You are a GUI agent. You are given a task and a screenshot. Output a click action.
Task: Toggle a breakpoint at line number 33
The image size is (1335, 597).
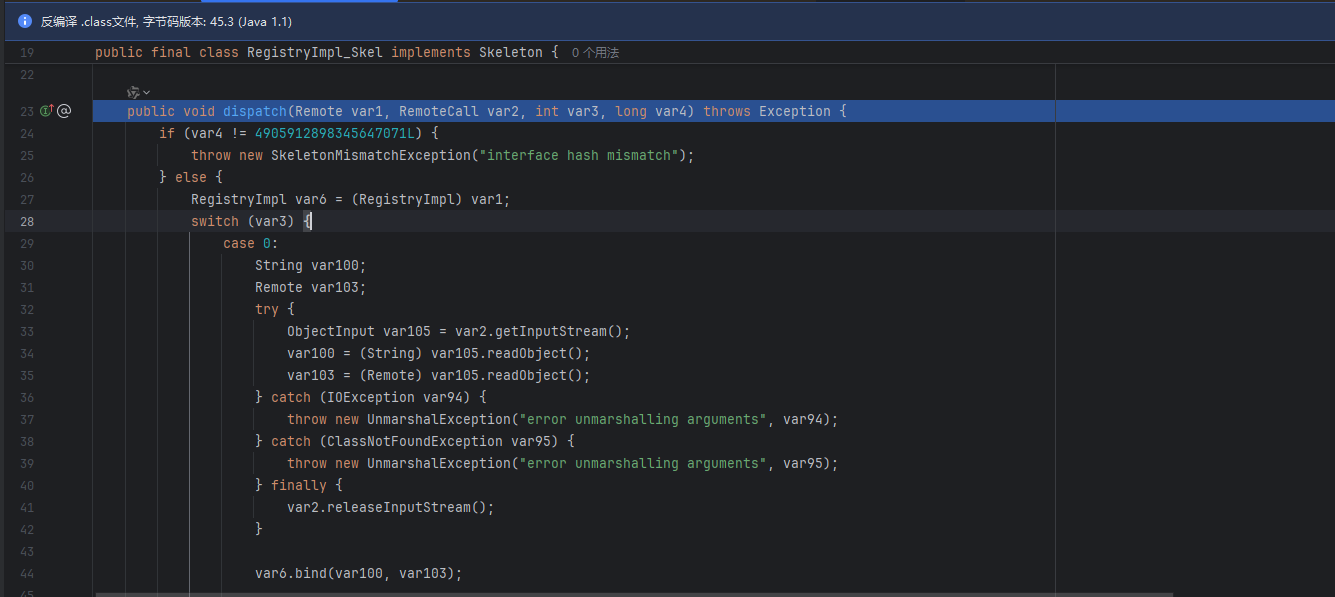[x=26, y=331]
